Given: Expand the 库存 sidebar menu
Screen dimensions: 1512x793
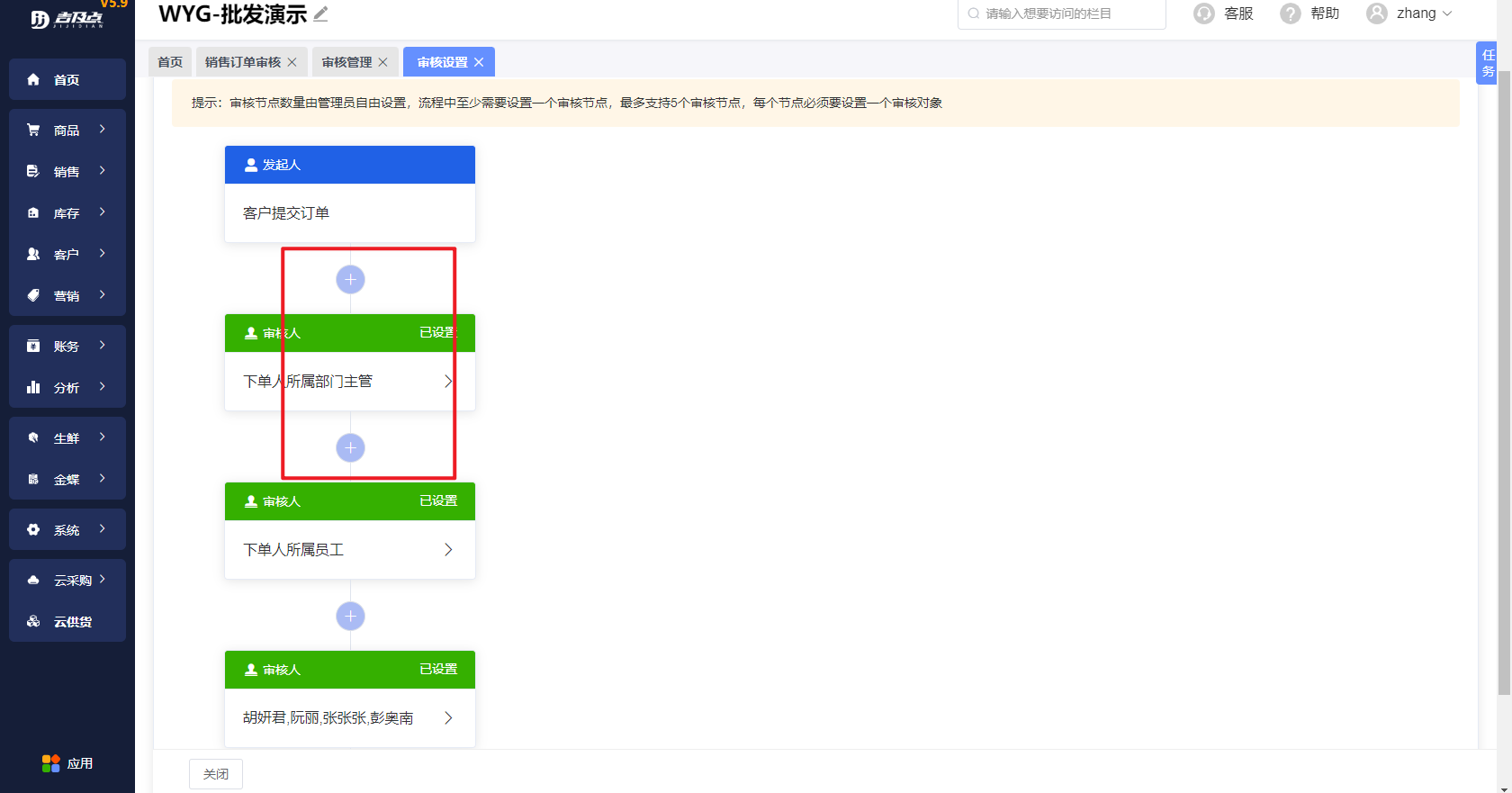Looking at the screenshot, I should pyautogui.click(x=67, y=213).
